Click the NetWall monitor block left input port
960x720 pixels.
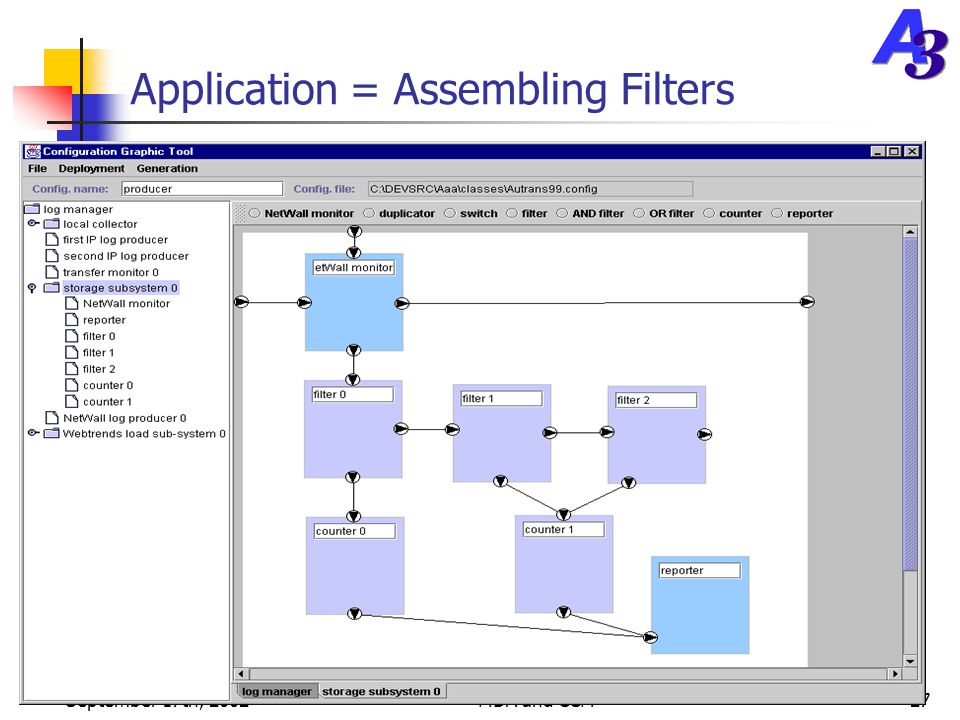(304, 302)
